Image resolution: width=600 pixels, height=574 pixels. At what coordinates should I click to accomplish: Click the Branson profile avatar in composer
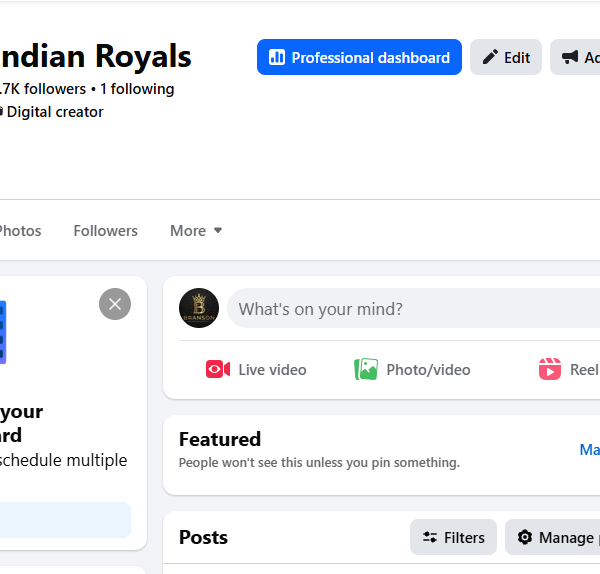click(x=199, y=308)
